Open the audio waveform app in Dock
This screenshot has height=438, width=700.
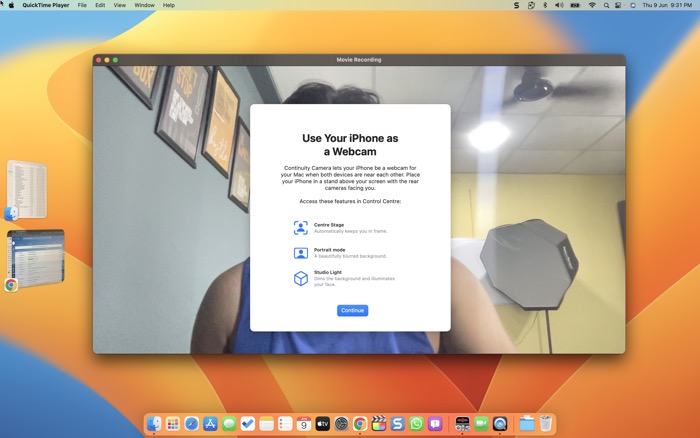[x=462, y=423]
